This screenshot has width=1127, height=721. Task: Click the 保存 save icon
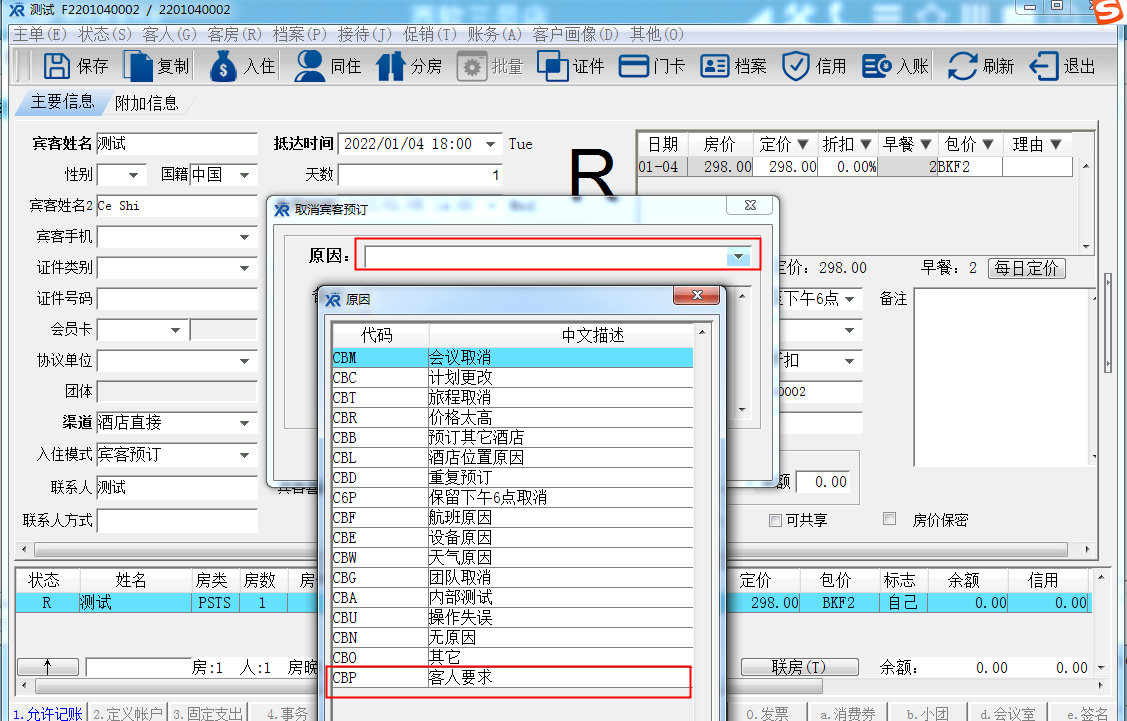57,66
